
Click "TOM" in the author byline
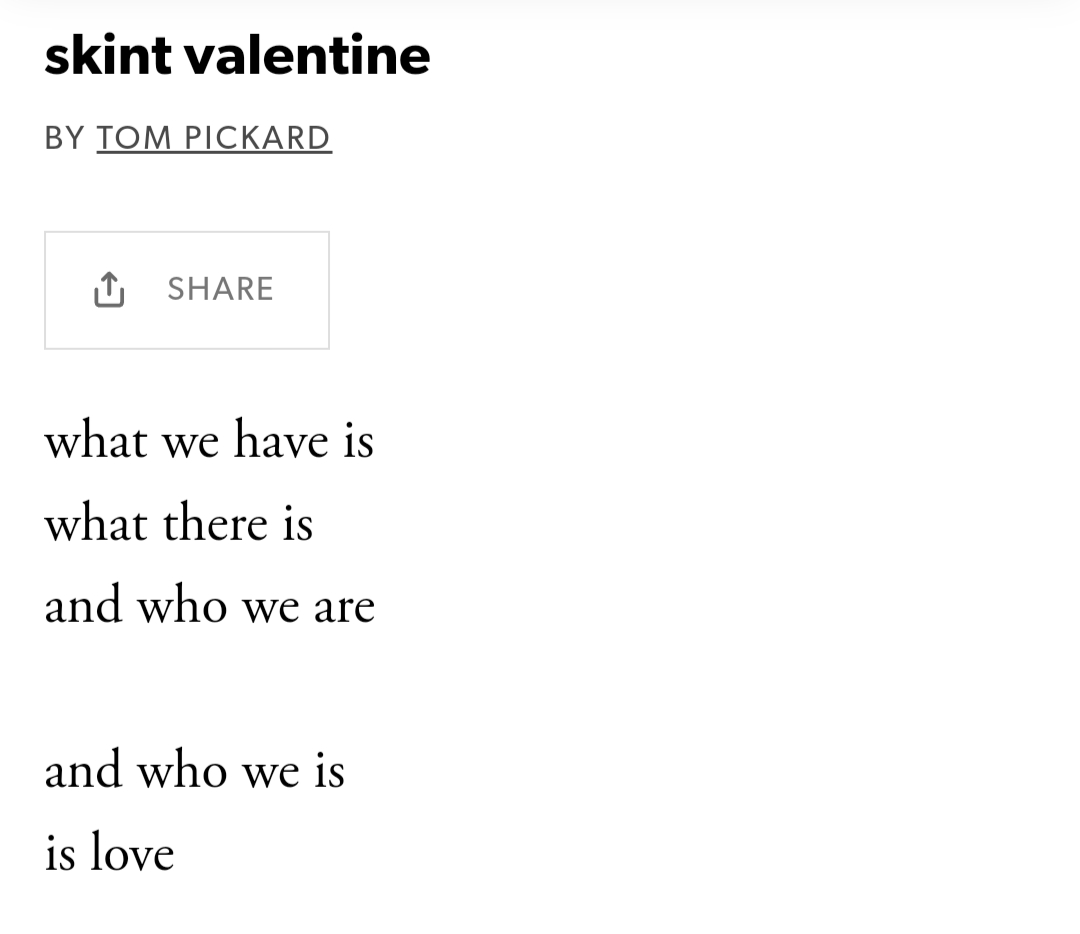(x=134, y=138)
